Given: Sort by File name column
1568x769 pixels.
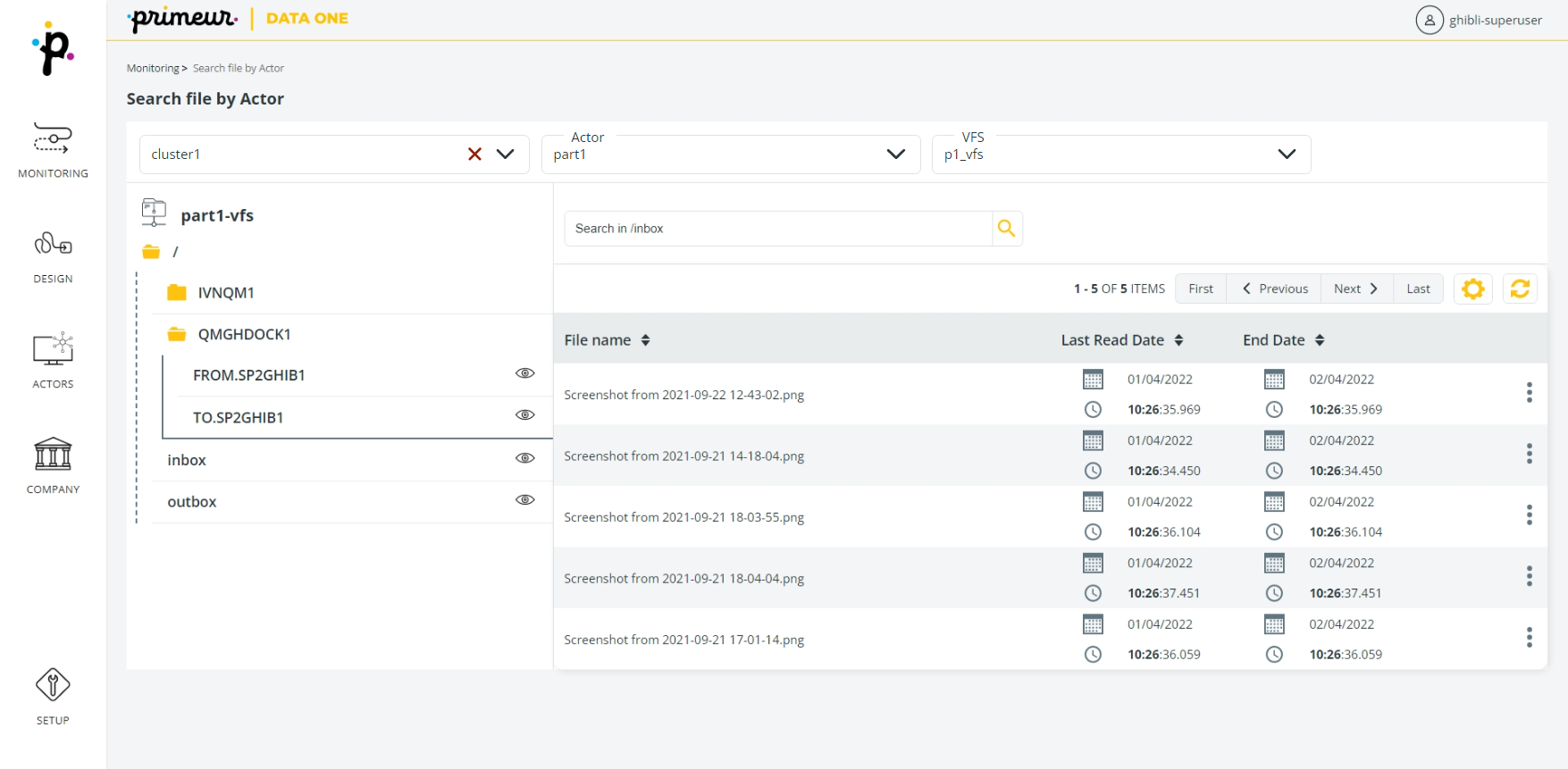Looking at the screenshot, I should pyautogui.click(x=645, y=340).
